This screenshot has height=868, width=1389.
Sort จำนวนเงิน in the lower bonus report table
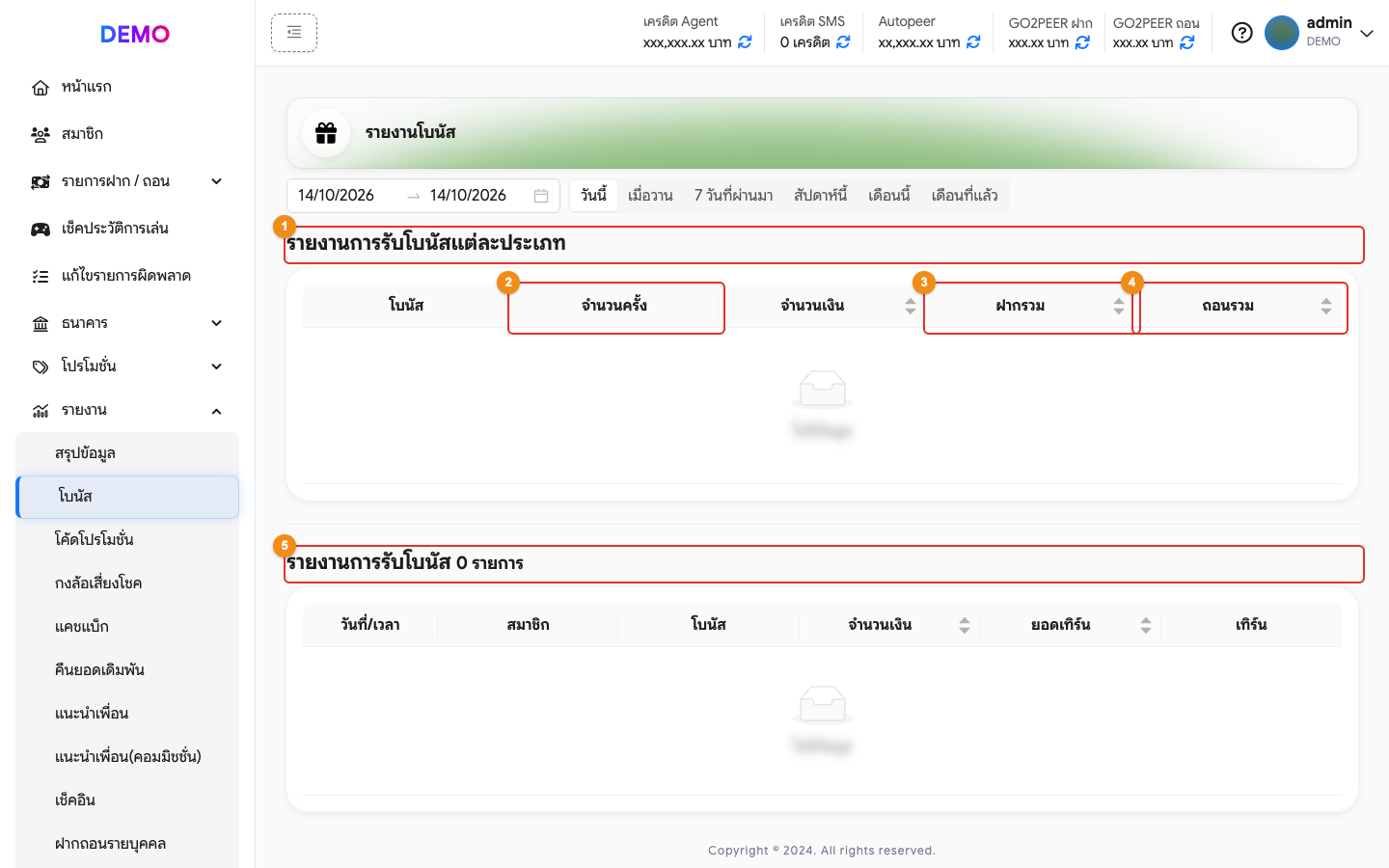point(965,625)
